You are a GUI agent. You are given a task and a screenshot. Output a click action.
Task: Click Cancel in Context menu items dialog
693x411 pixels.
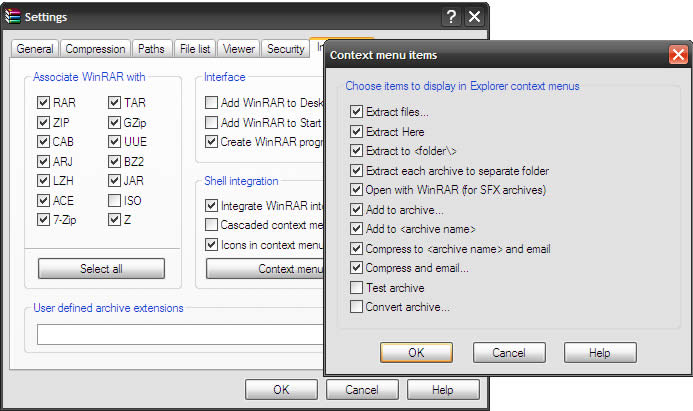[509, 353]
